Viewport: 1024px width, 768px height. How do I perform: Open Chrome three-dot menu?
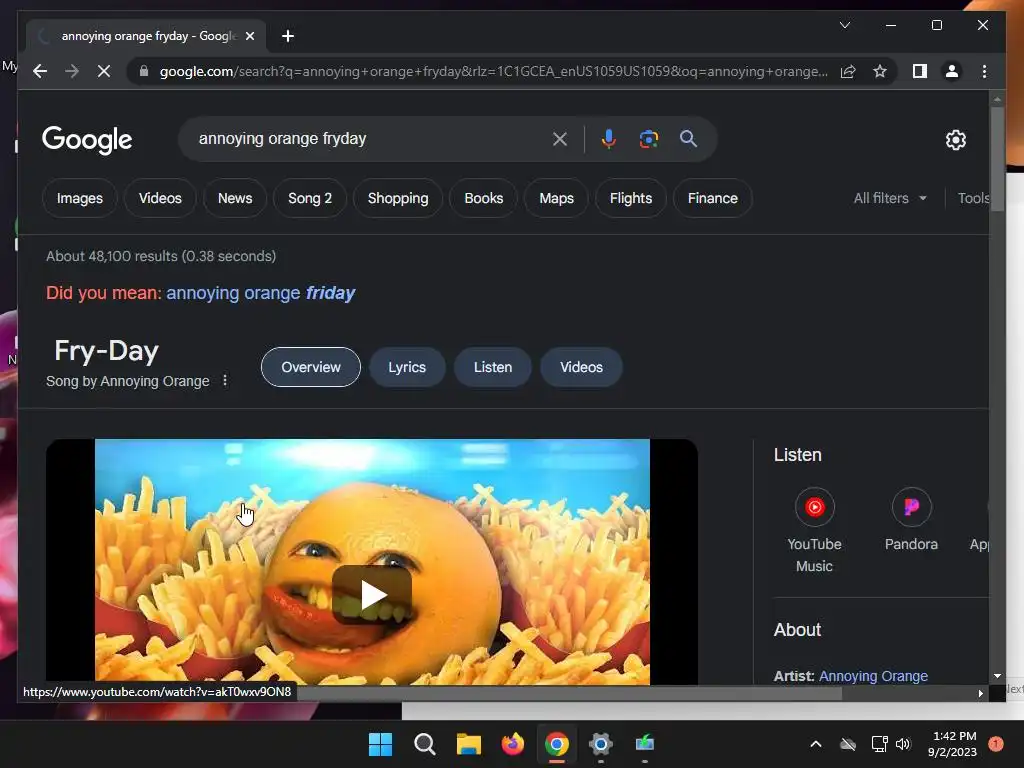click(984, 71)
